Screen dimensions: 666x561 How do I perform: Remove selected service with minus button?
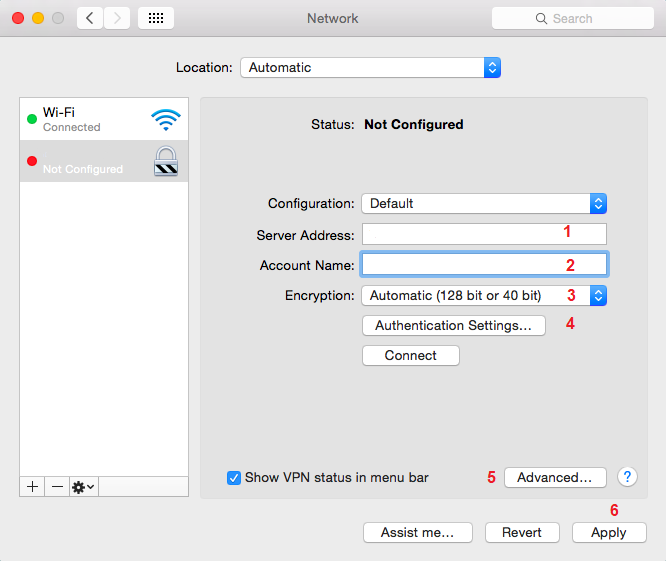pos(57,486)
